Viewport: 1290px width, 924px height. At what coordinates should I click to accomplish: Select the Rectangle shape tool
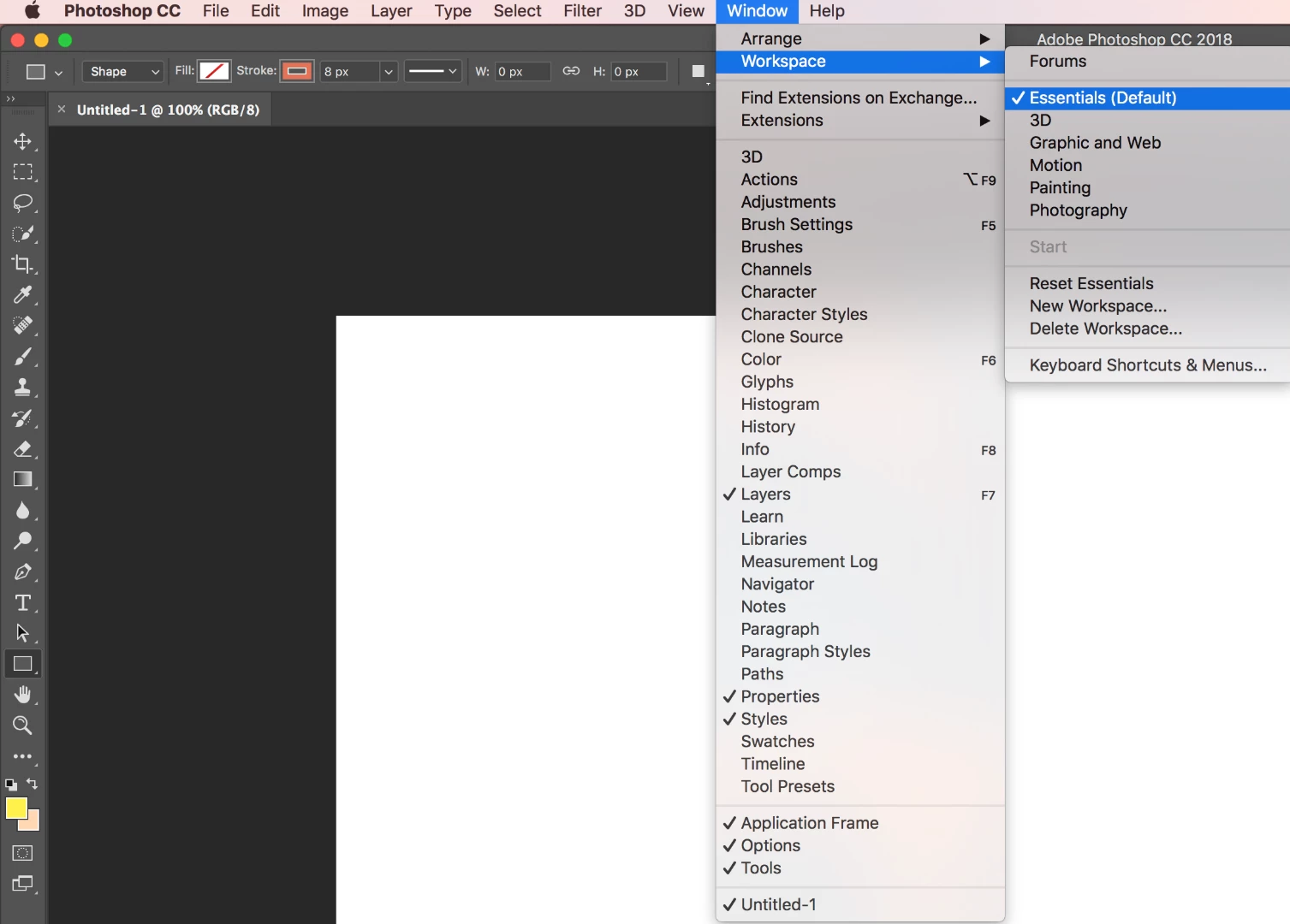pyautogui.click(x=23, y=664)
